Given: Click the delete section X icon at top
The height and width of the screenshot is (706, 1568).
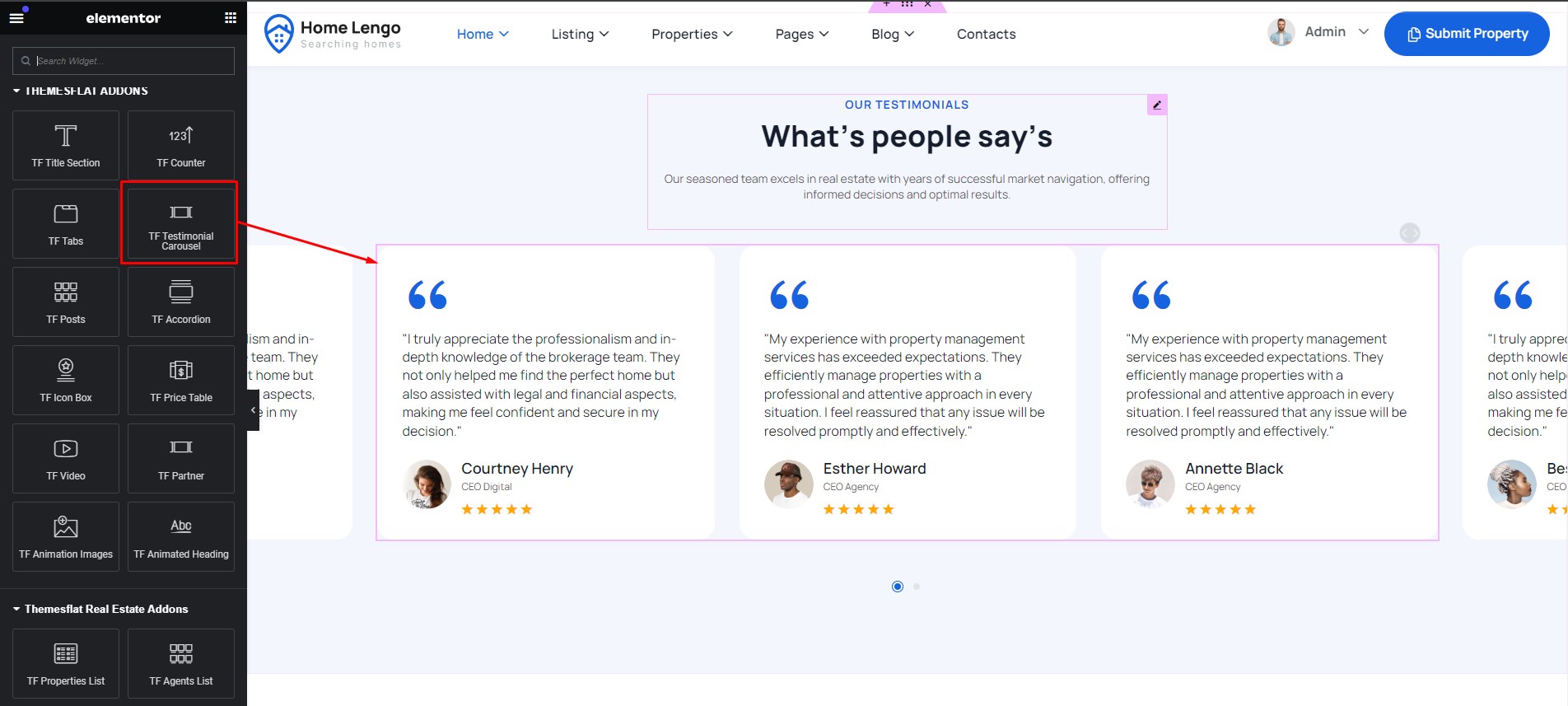Looking at the screenshot, I should point(928,4).
